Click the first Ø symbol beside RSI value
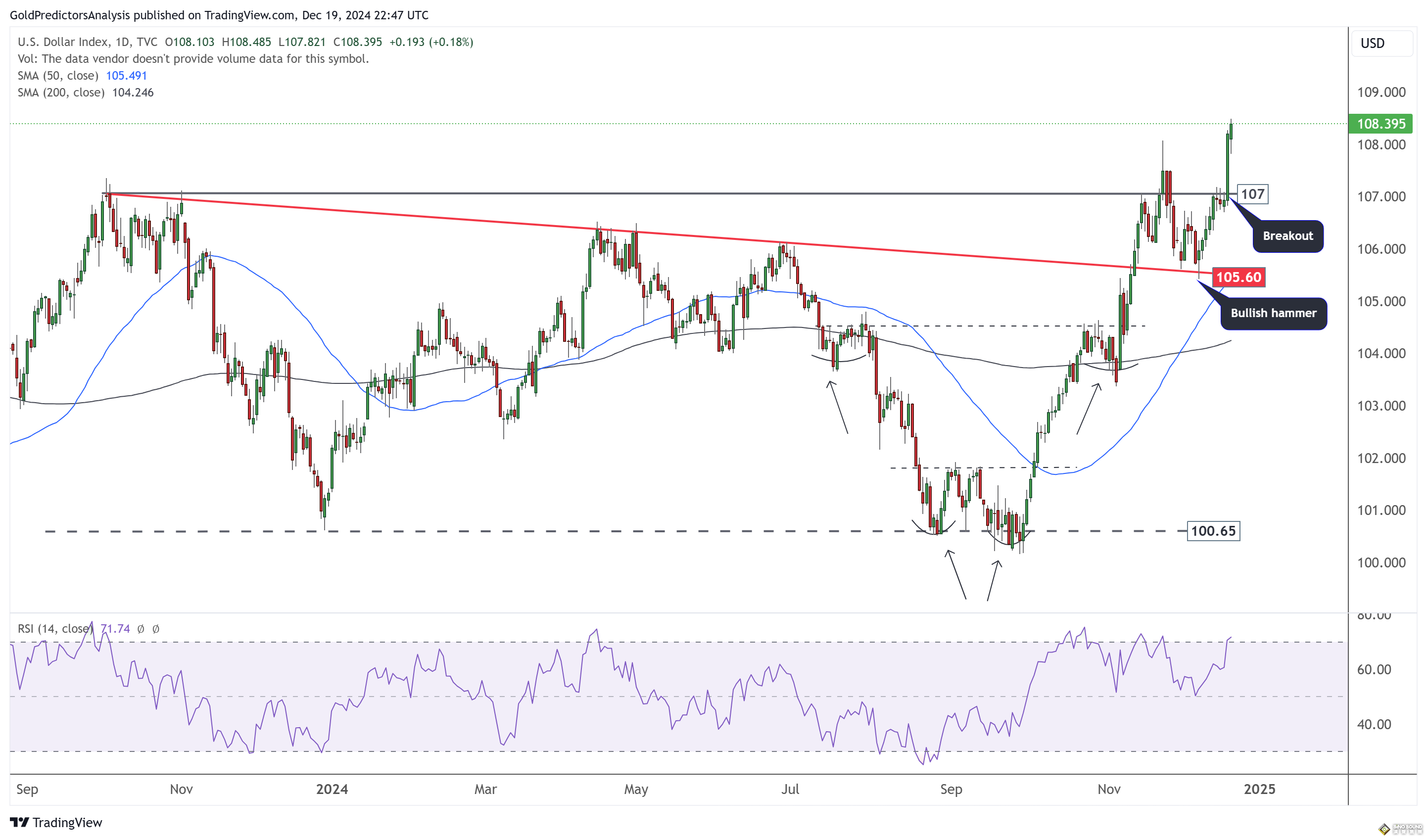1427x840 pixels. tap(141, 629)
